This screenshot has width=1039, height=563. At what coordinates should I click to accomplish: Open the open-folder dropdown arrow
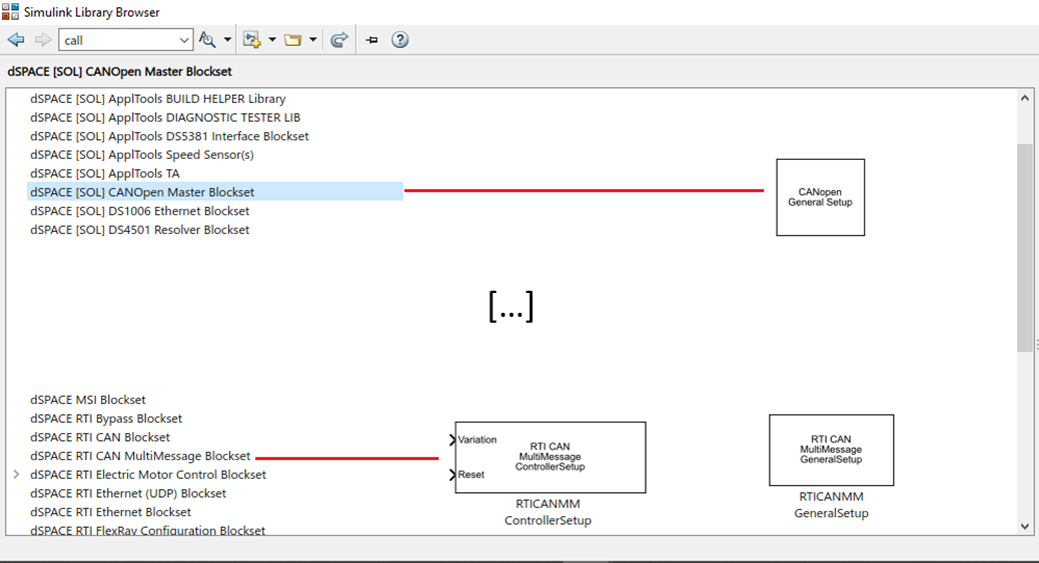(313, 40)
